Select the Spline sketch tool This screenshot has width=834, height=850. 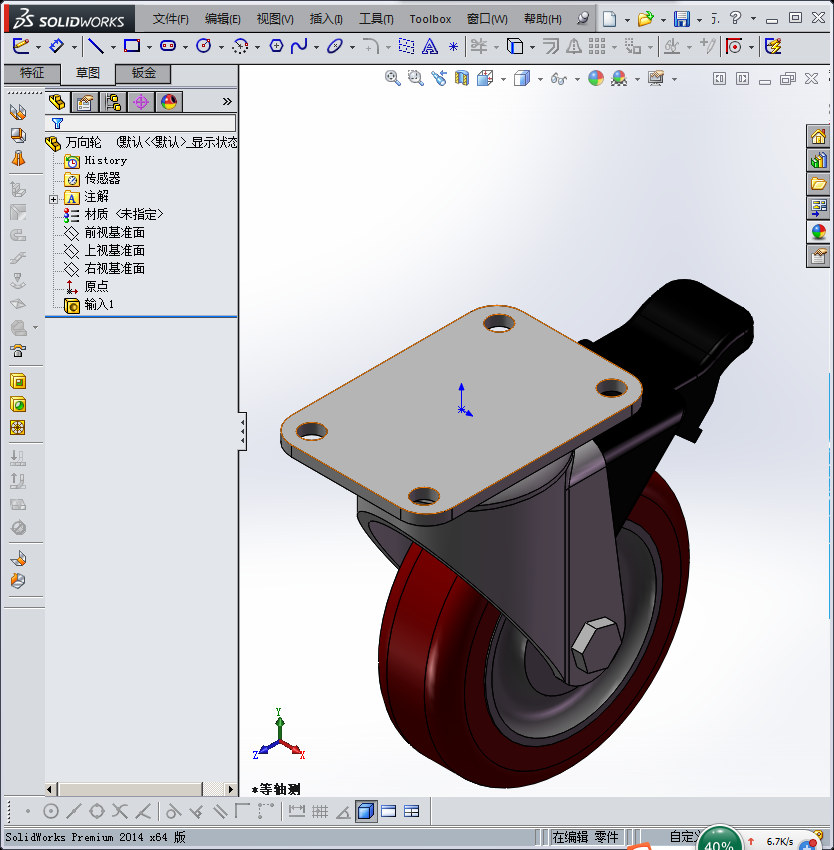click(299, 46)
